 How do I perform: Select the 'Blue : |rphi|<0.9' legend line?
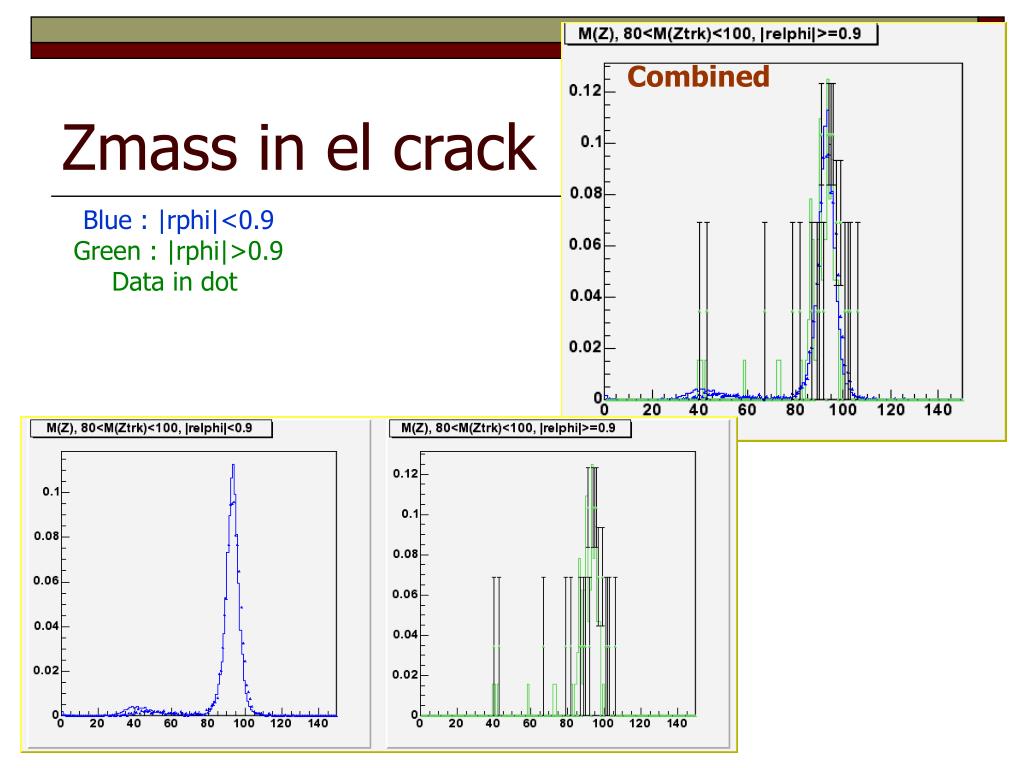[178, 220]
